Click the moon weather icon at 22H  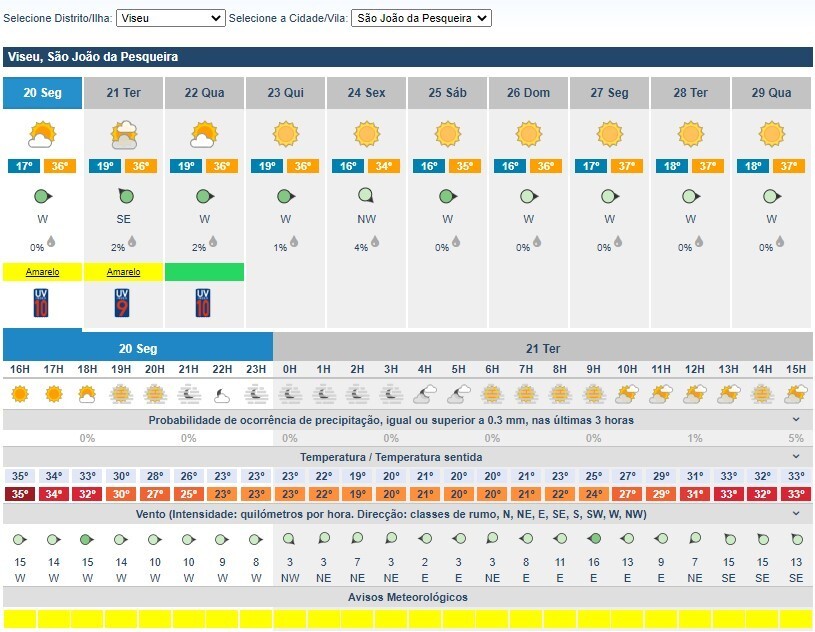[x=222, y=394]
